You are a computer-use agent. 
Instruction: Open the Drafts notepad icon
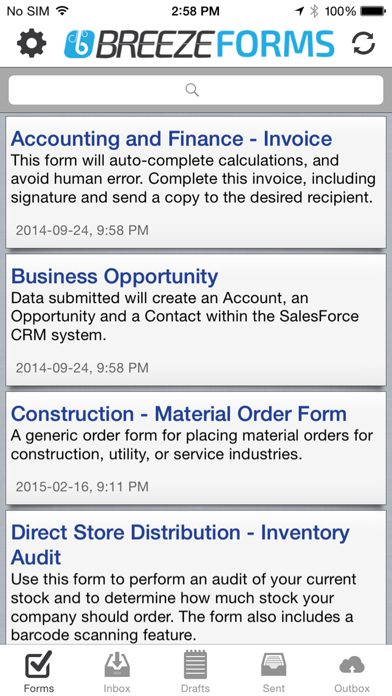(x=195, y=664)
